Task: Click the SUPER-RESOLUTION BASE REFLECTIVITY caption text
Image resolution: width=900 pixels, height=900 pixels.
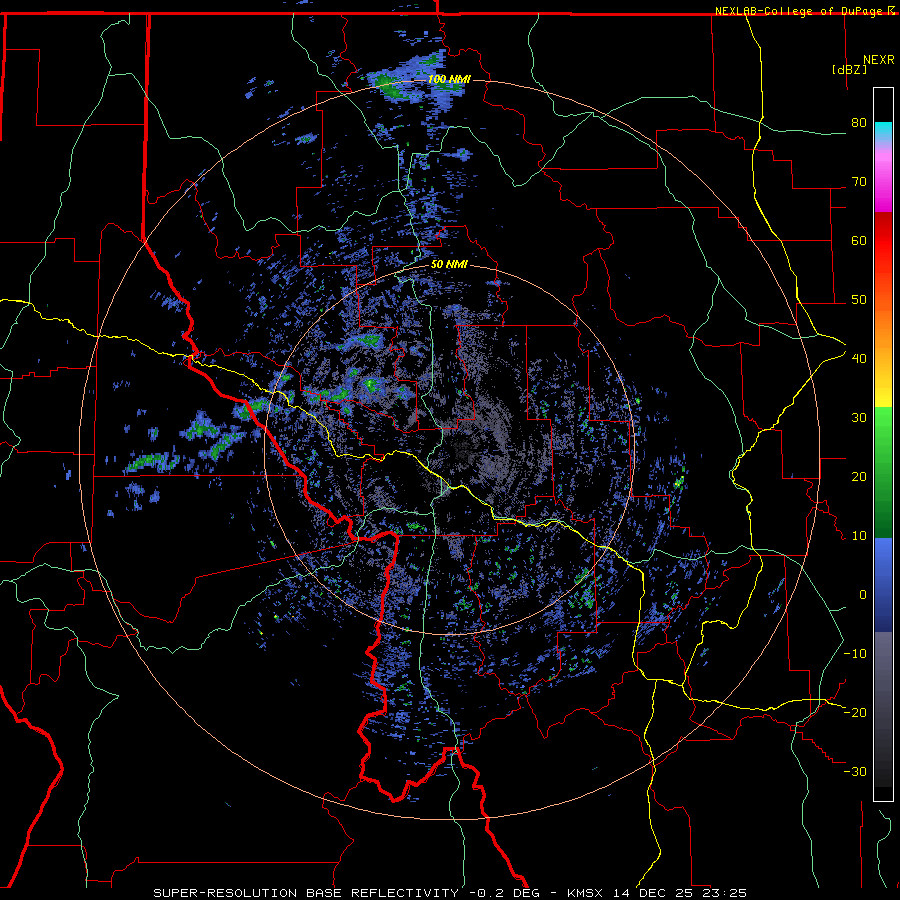Action: tap(305, 893)
